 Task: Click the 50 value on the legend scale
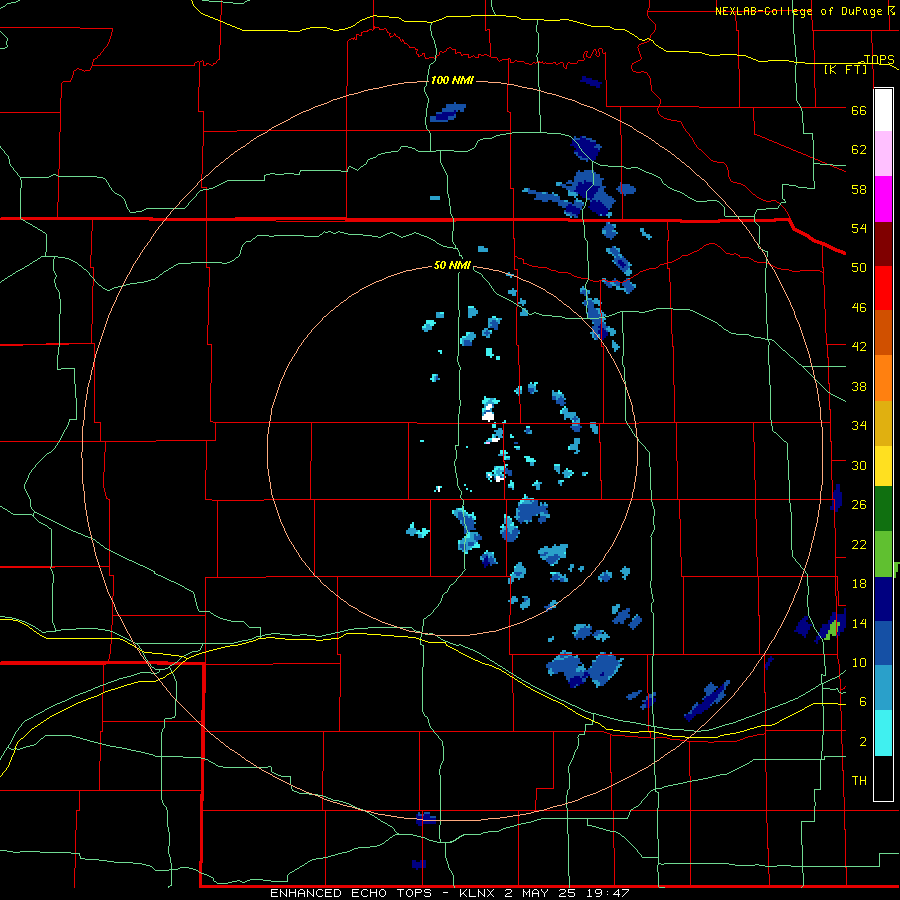859,268
